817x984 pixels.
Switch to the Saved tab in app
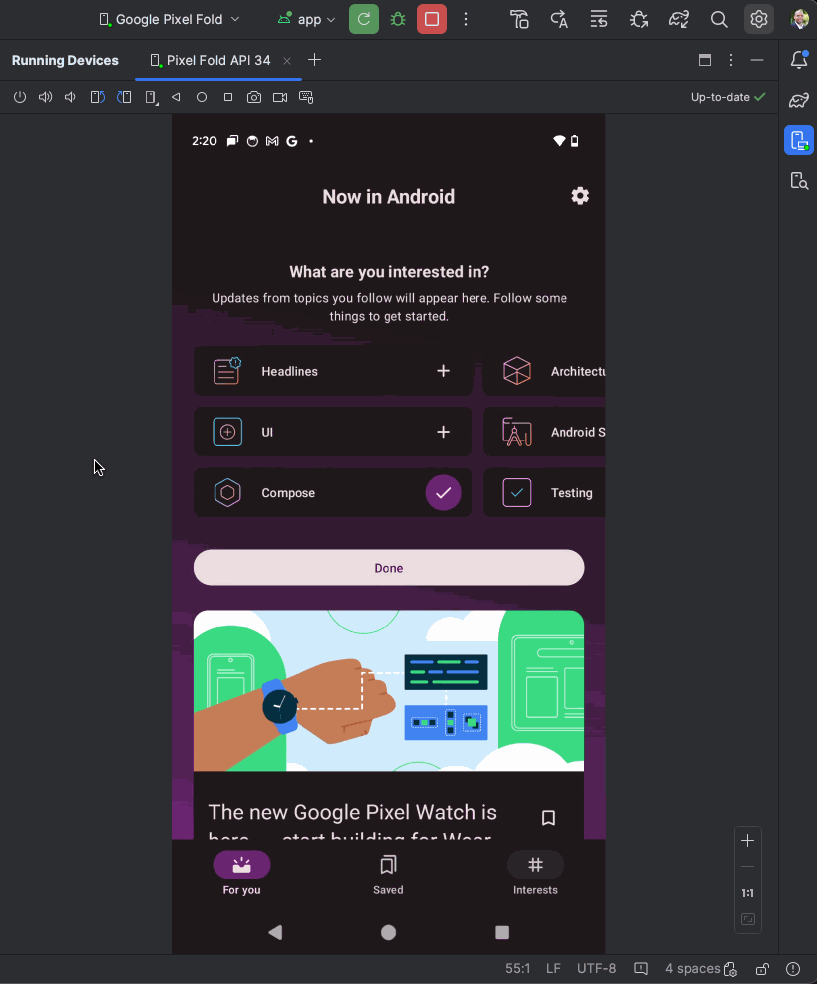click(388, 873)
